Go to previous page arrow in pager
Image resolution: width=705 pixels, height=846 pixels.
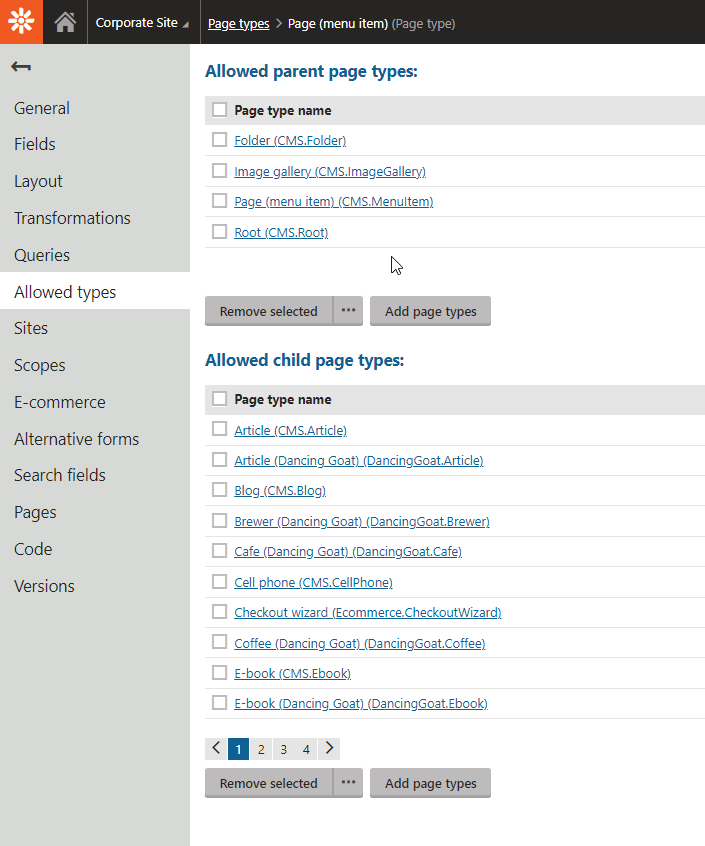(216, 748)
